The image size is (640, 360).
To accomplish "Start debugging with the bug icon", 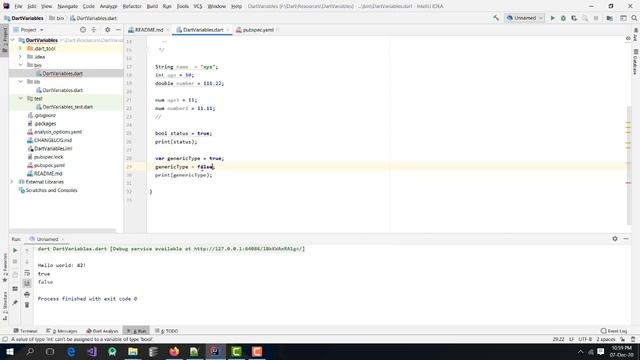I will coord(563,18).
